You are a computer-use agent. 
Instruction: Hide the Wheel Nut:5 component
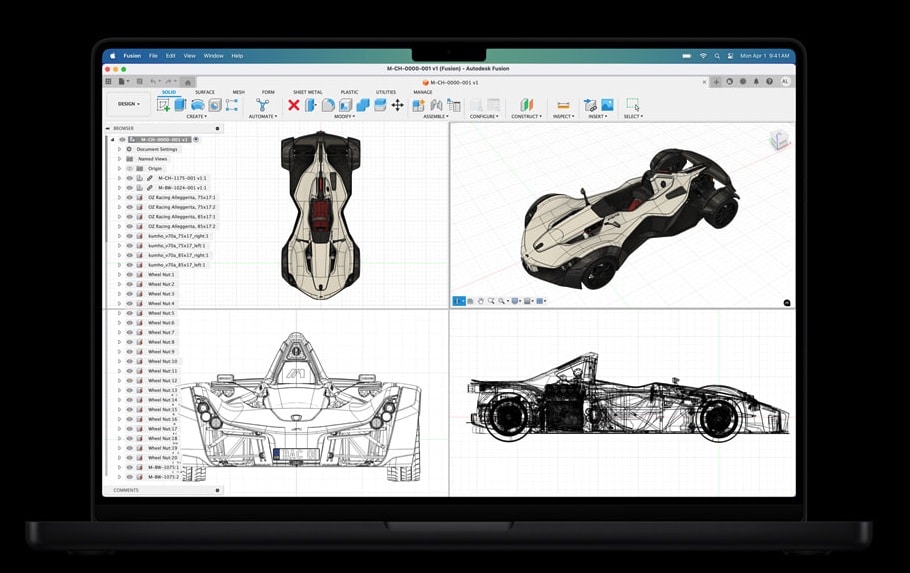129,313
